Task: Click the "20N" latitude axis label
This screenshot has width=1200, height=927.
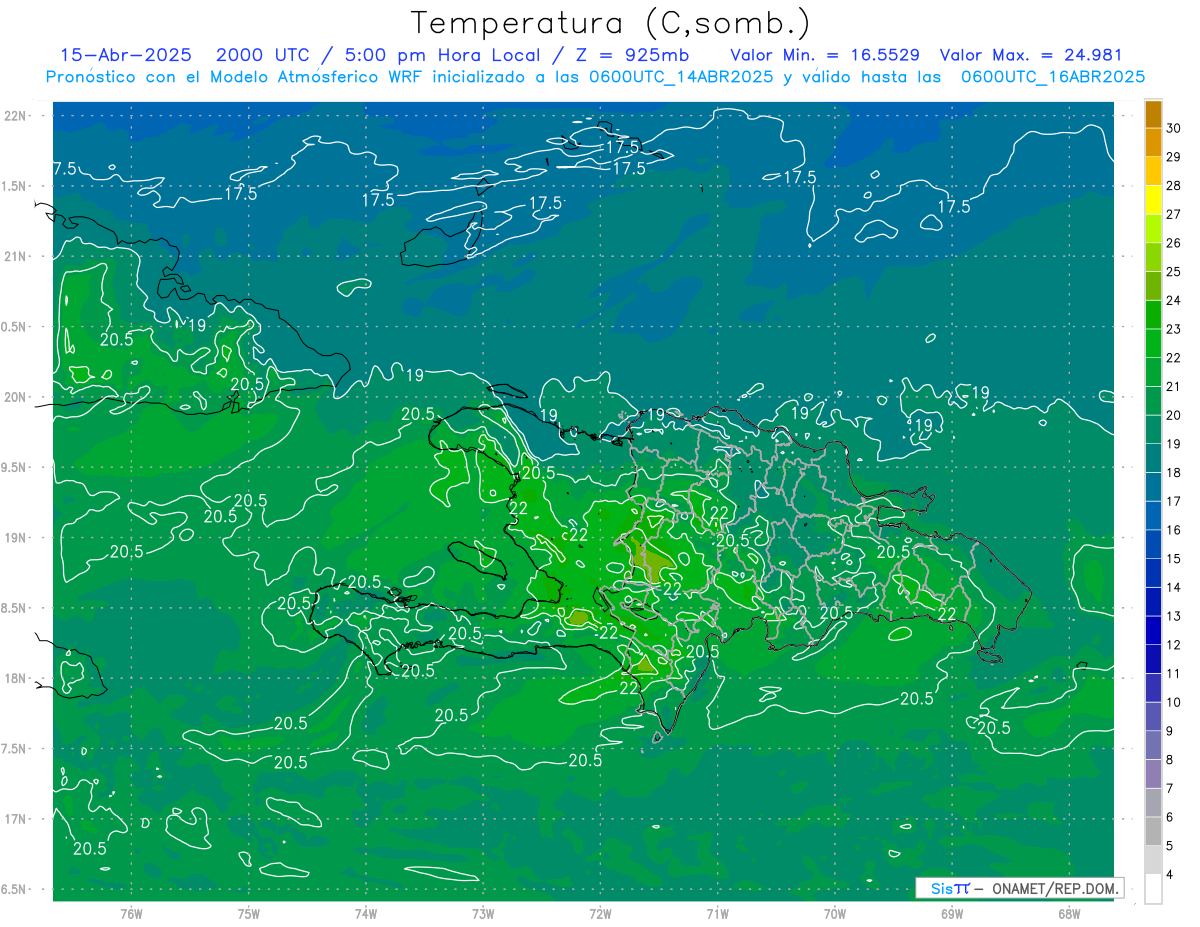Action: point(16,397)
